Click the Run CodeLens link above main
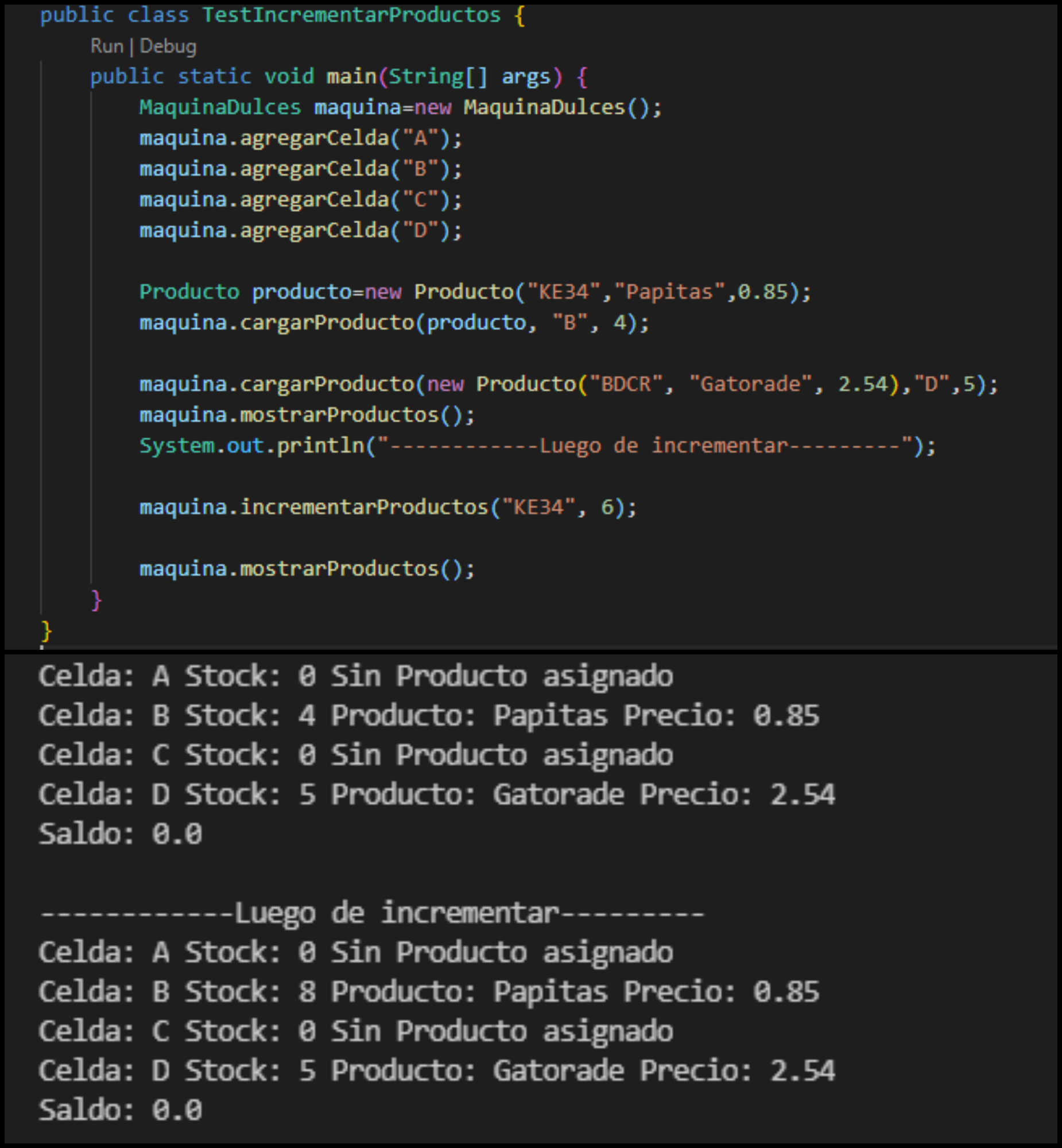This screenshot has width=1062, height=1148. (x=106, y=46)
